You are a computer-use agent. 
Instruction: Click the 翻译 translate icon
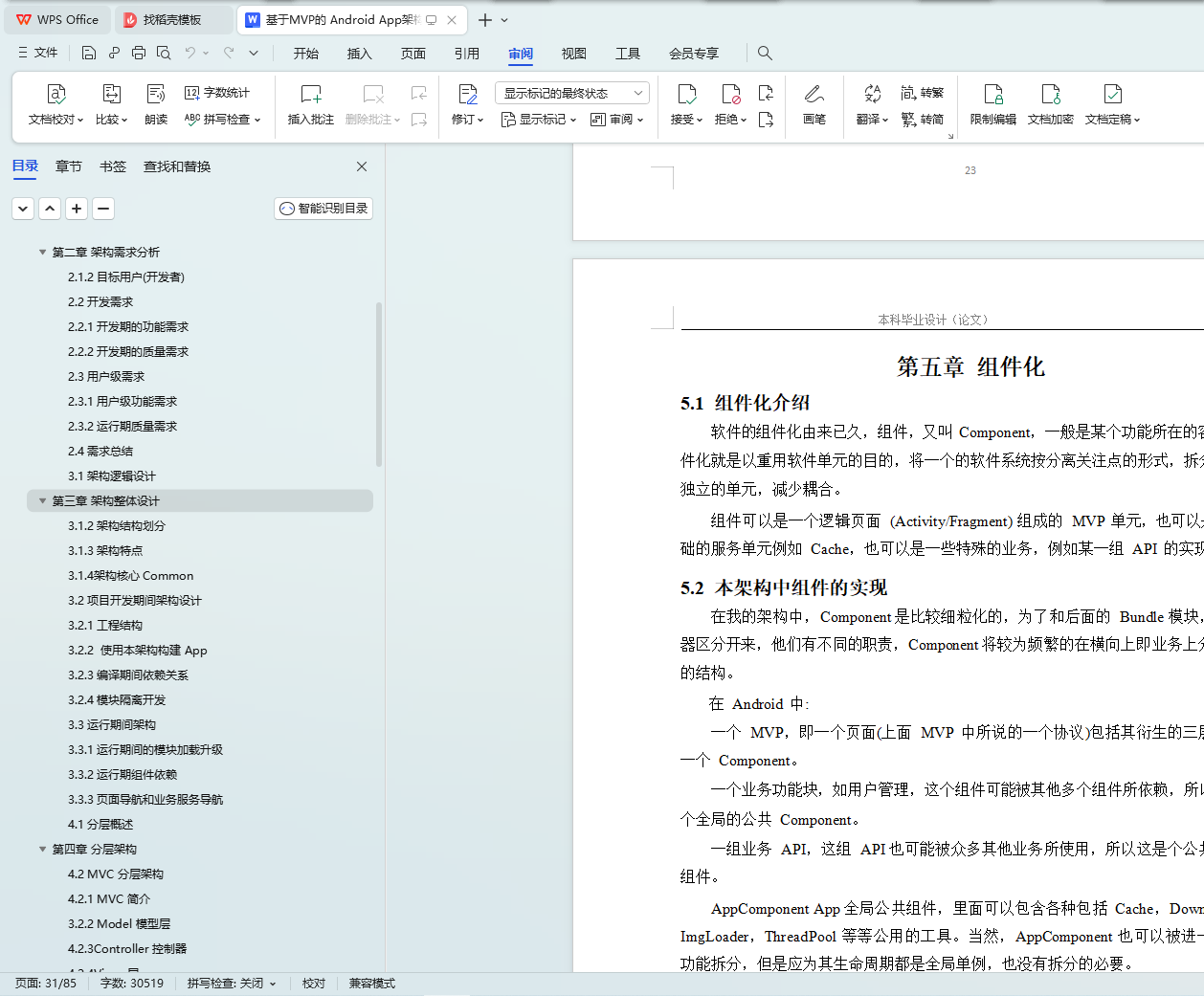click(x=872, y=94)
